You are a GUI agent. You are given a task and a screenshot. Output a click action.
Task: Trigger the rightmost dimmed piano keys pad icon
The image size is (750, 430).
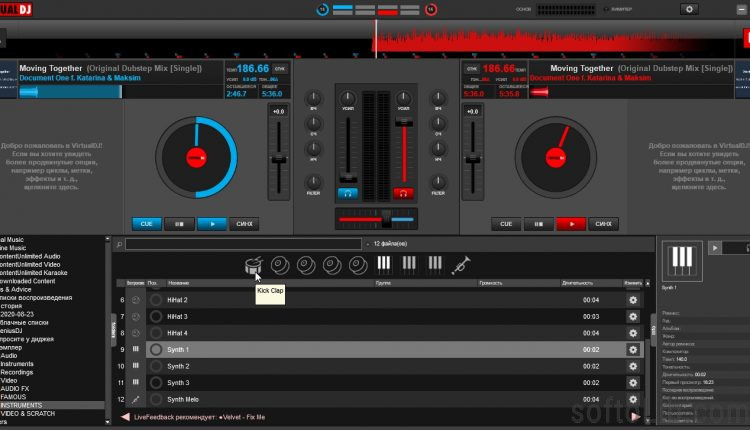click(x=435, y=264)
